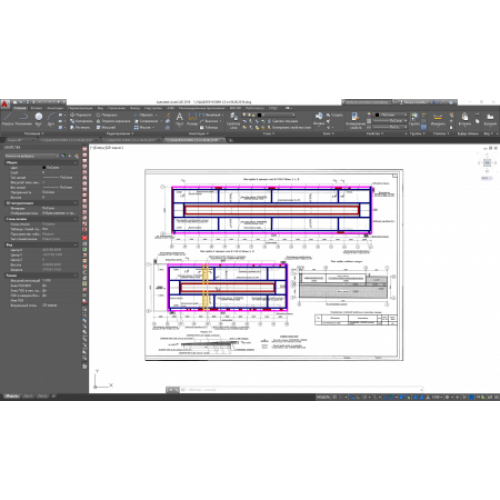Choose the Arc drawing tool
500x500 pixels.
click(51, 119)
